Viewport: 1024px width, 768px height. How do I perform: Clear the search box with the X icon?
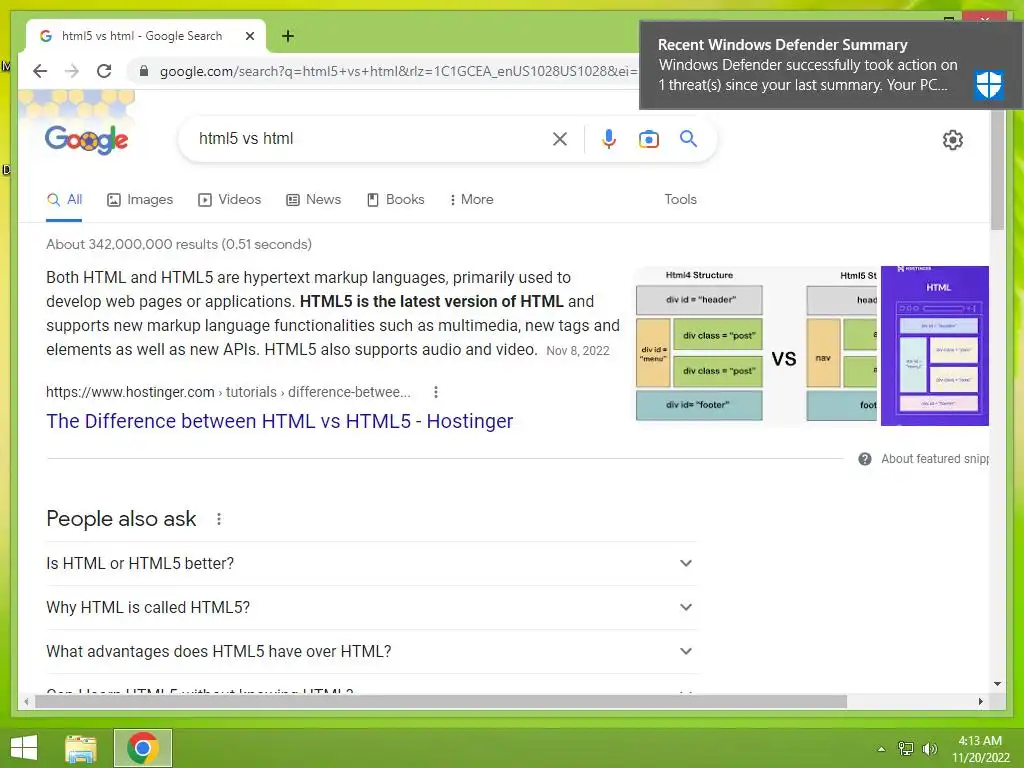pos(560,139)
